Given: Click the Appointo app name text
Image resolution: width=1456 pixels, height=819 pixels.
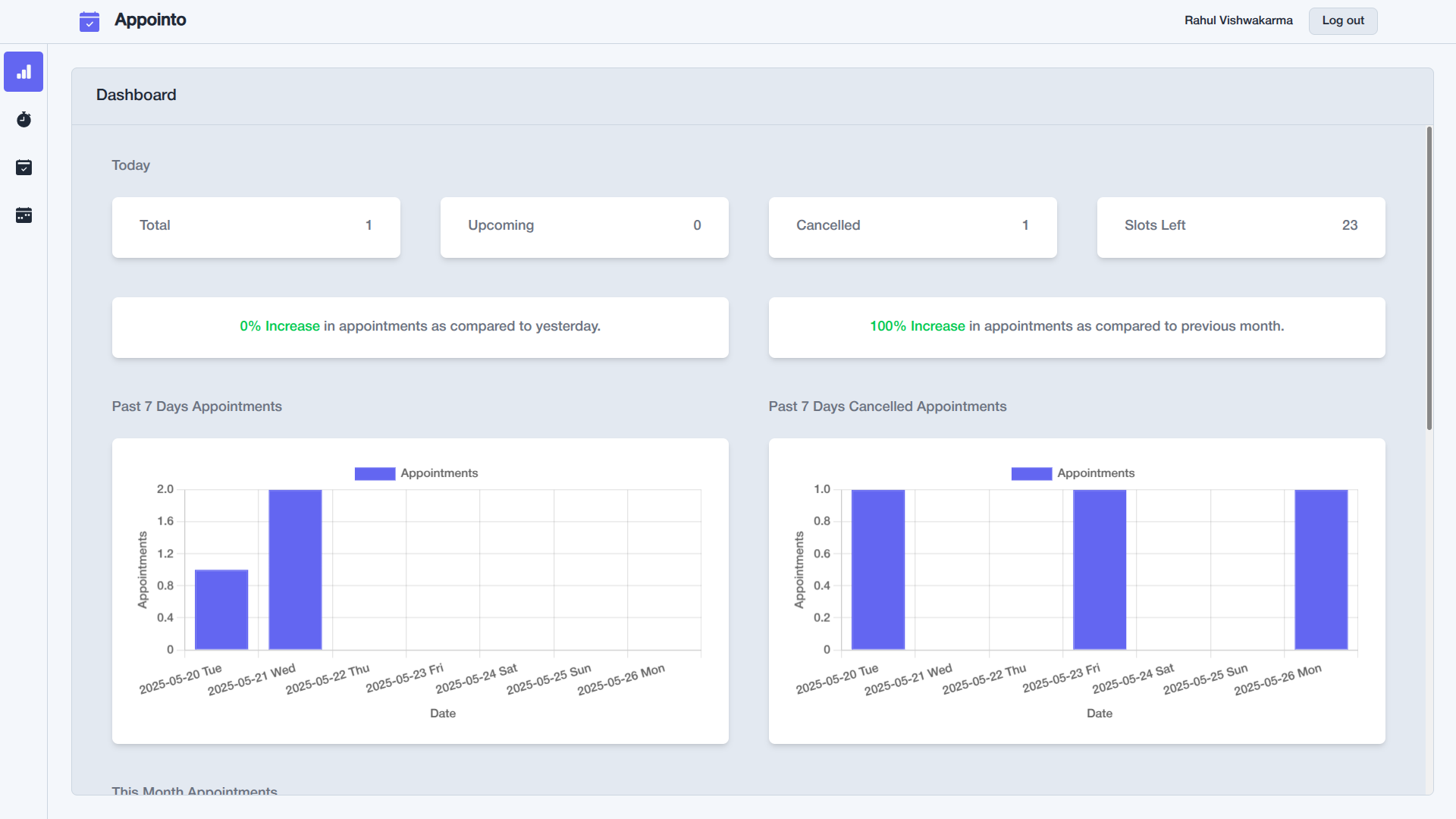Looking at the screenshot, I should coord(150,20).
